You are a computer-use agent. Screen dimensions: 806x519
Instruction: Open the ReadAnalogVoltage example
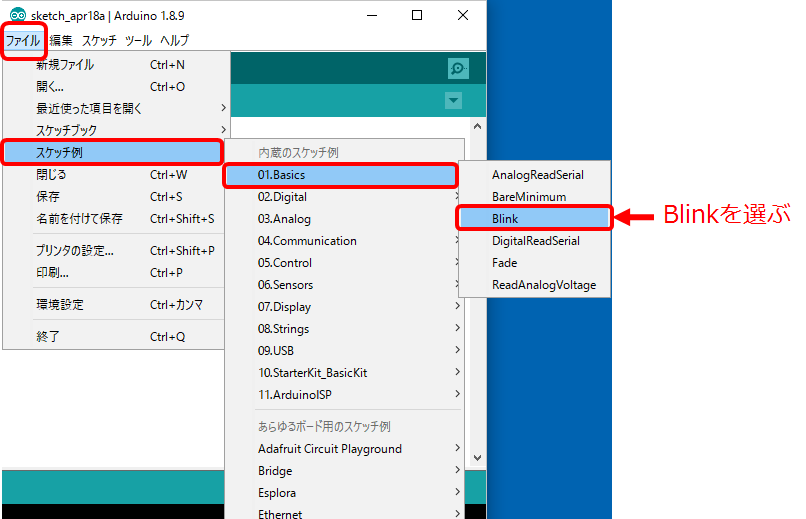(x=535, y=285)
